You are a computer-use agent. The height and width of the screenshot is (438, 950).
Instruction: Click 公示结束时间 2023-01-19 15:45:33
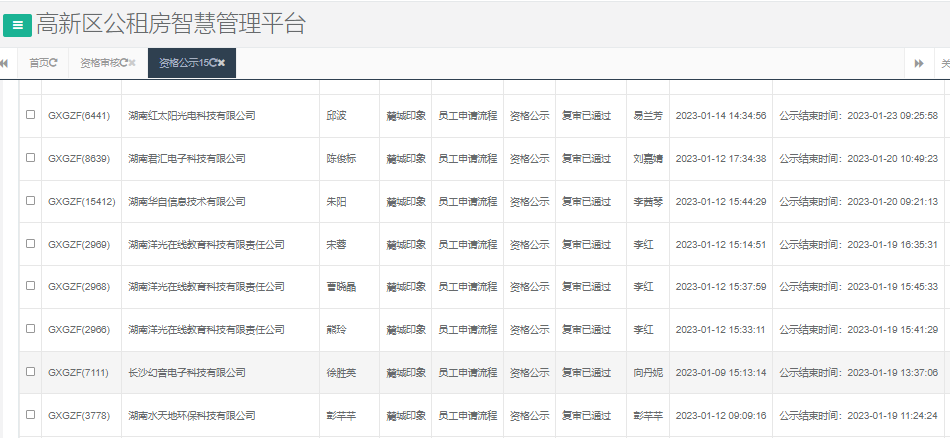click(x=859, y=287)
